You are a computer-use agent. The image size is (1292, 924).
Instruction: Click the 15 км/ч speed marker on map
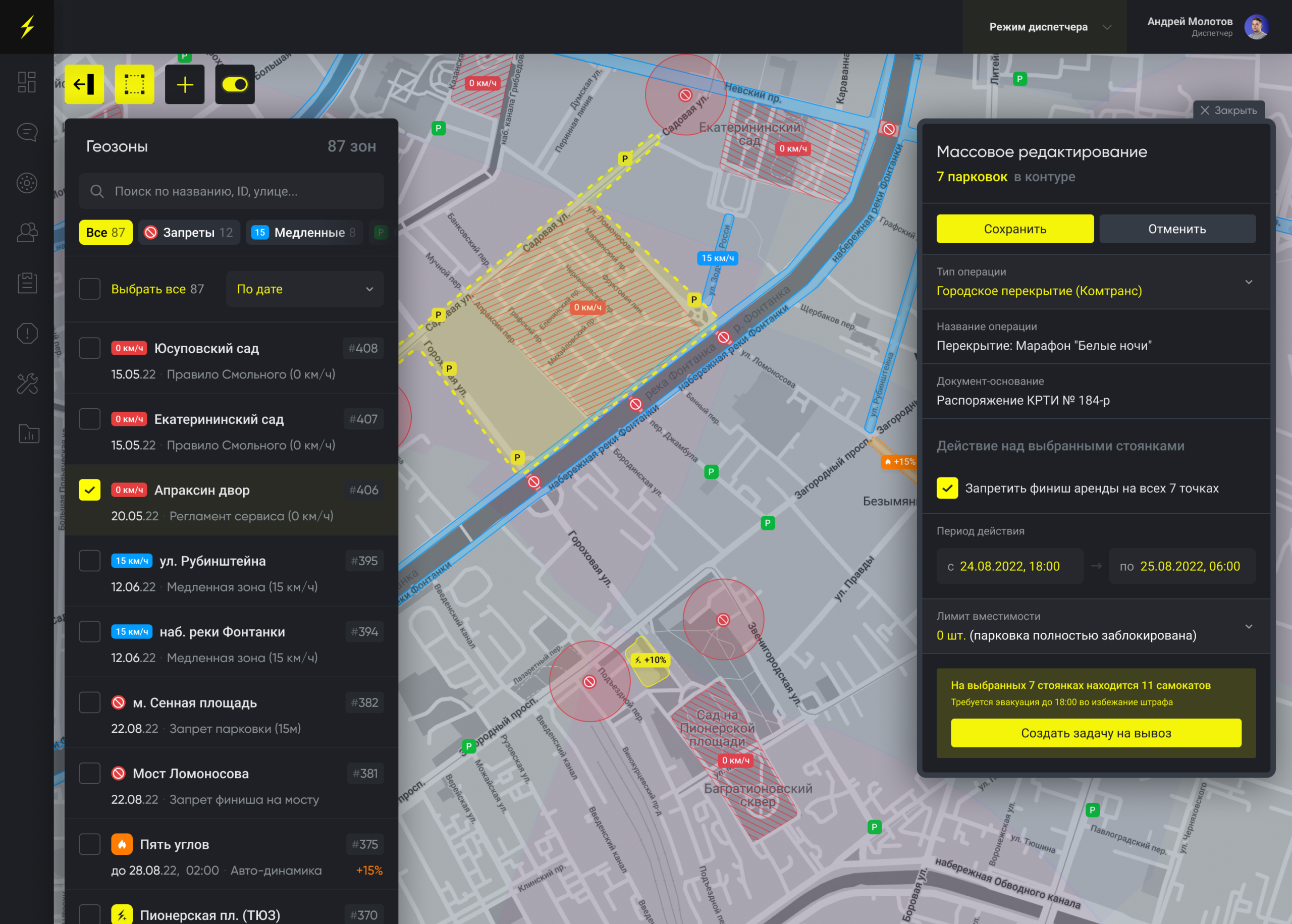pos(717,258)
